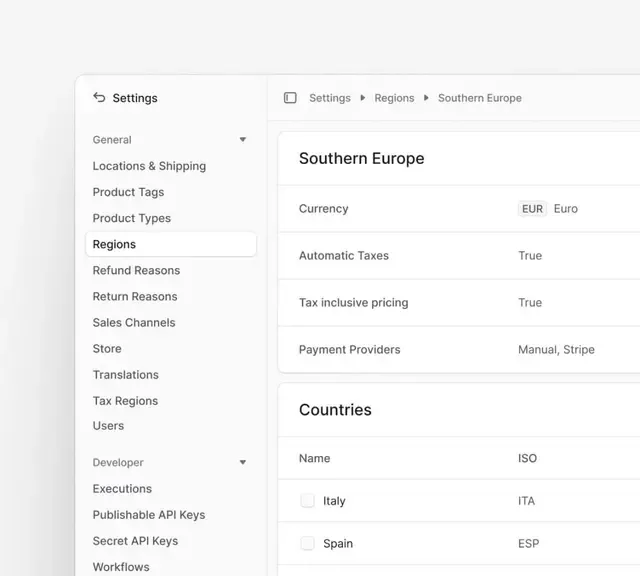
Task: Click Southern Europe breadcrumb
Action: [x=480, y=98]
